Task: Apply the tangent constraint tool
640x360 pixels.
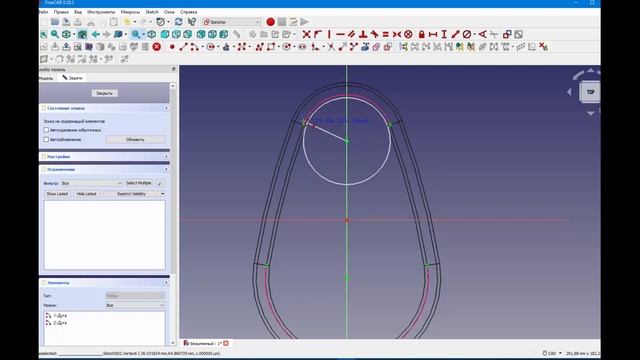Action: pyautogui.click(x=374, y=34)
